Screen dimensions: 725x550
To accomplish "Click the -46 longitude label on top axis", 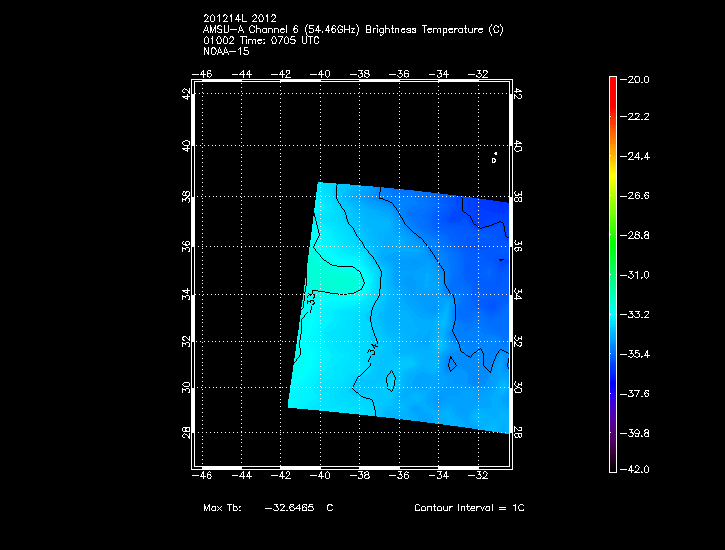I will coord(203,73).
